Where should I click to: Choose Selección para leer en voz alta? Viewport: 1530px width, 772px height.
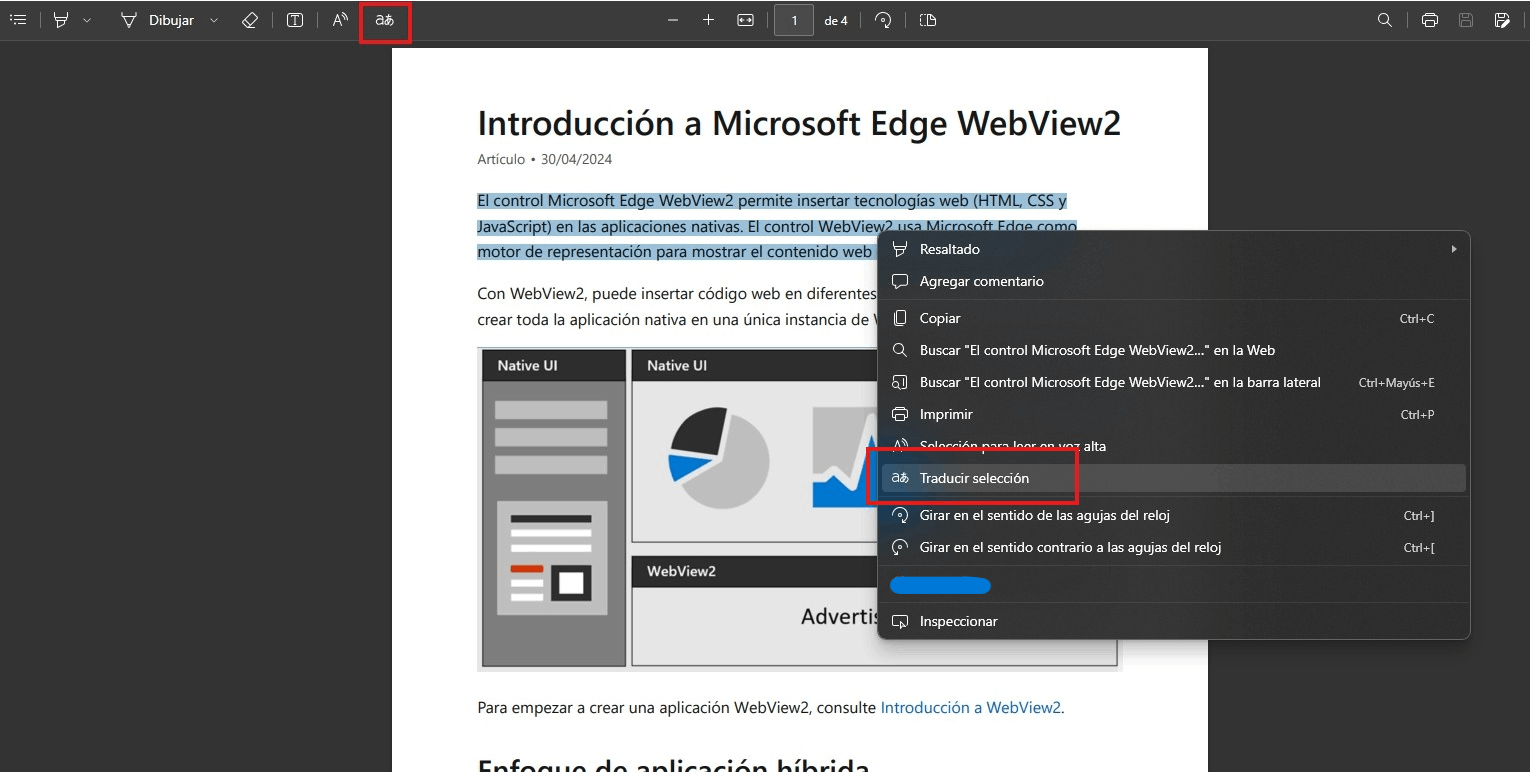click(1174, 446)
